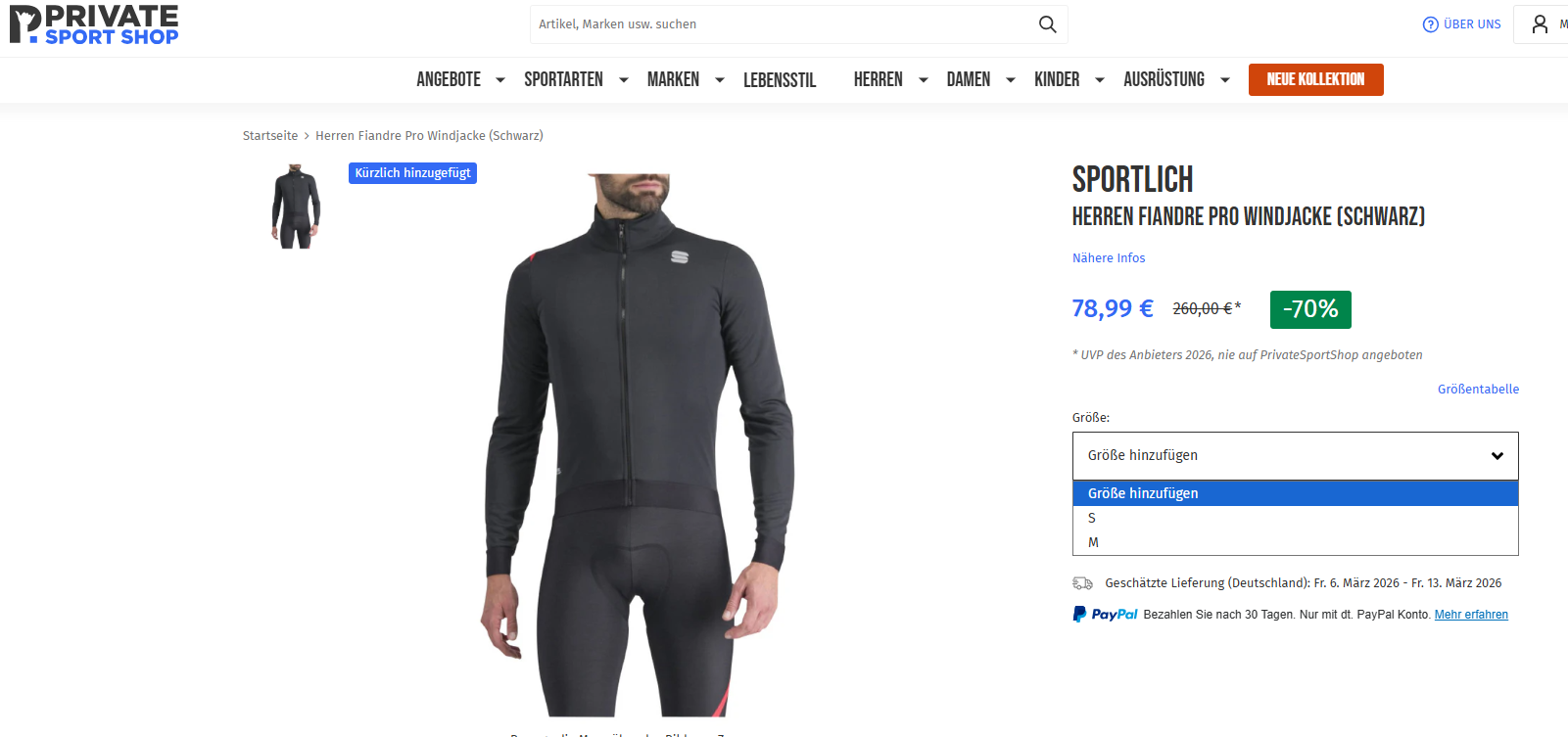Choose size S from the list
Image resolution: width=1568 pixels, height=737 pixels.
[1092, 518]
